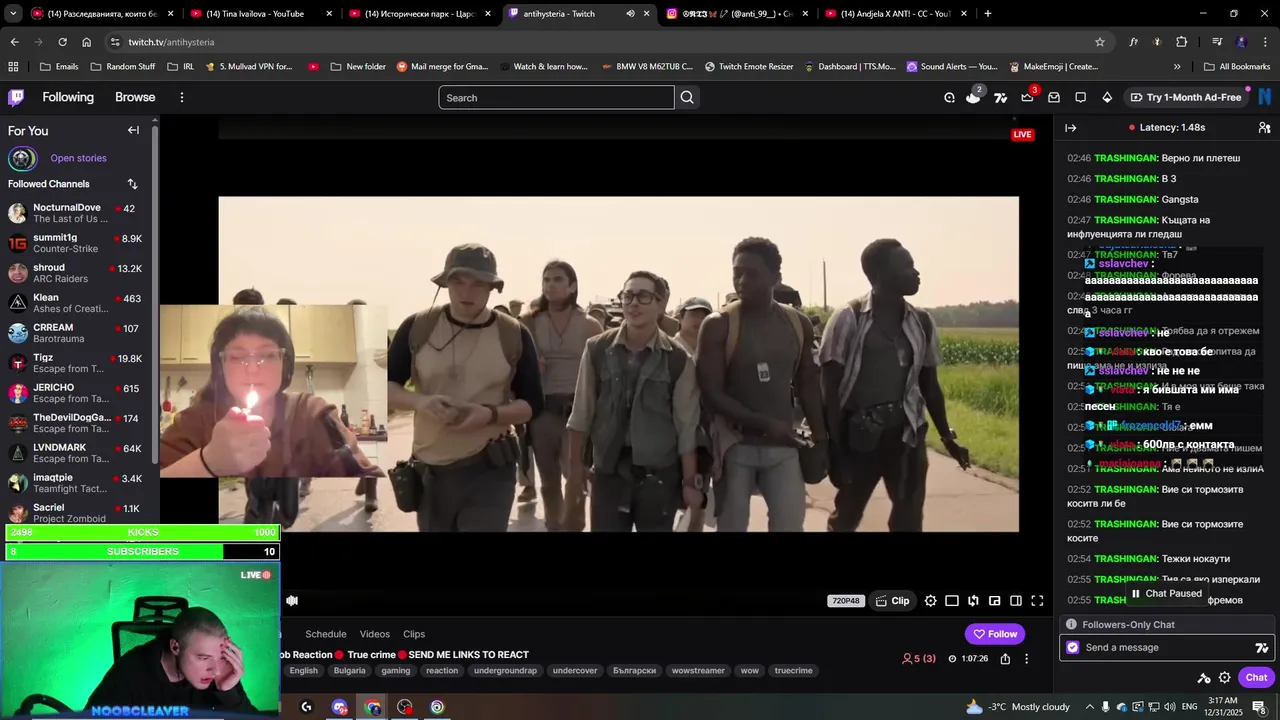Image resolution: width=1280 pixels, height=720 pixels.
Task: Switch to the channel Clips tab
Action: (414, 634)
